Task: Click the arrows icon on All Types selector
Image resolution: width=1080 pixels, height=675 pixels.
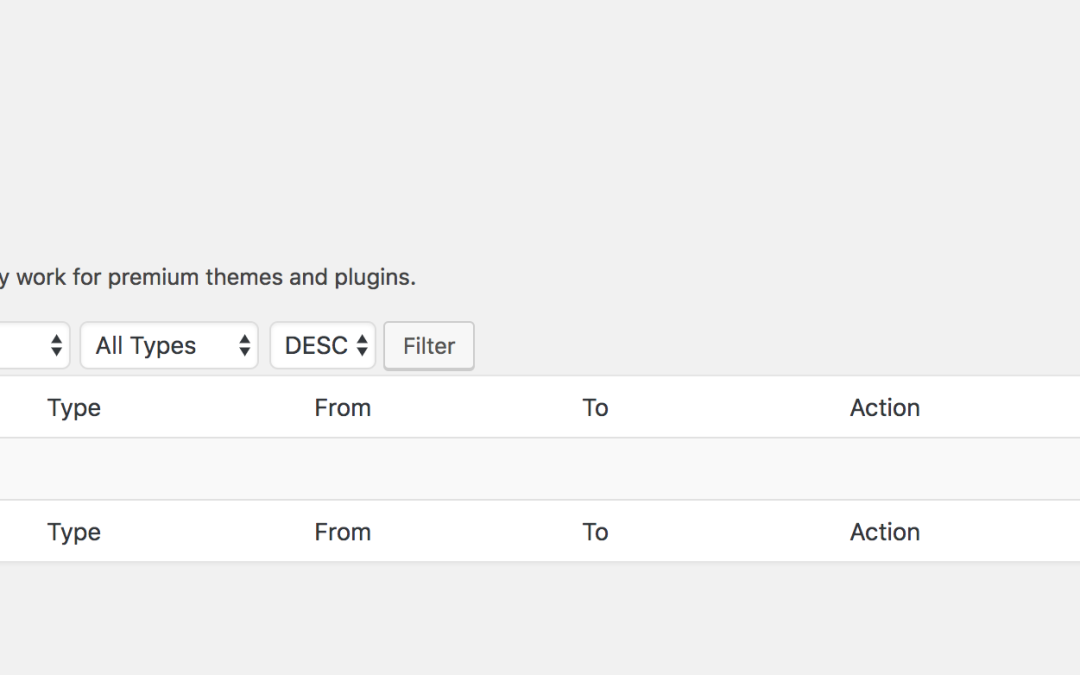Action: 245,345
